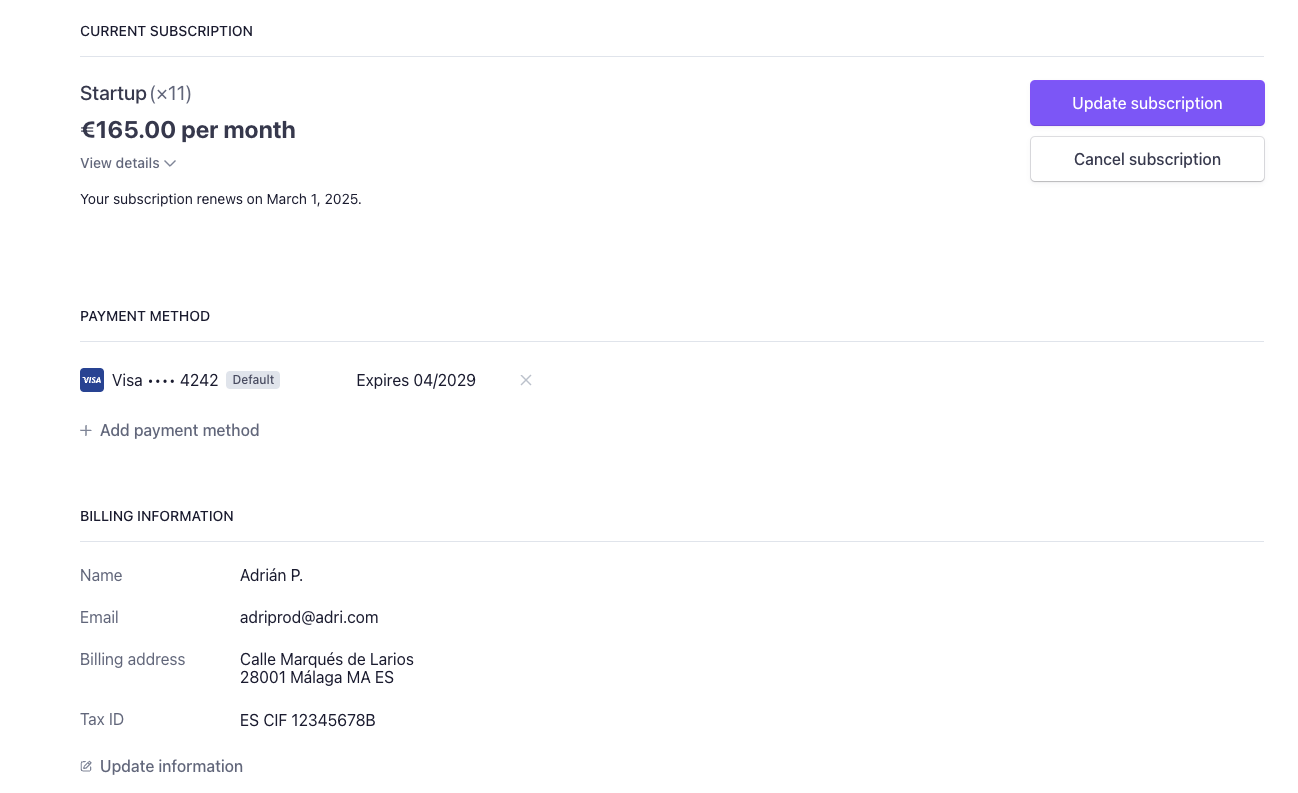Click the email adriprod@adri.com
This screenshot has height=793, width=1298.
[x=309, y=618]
